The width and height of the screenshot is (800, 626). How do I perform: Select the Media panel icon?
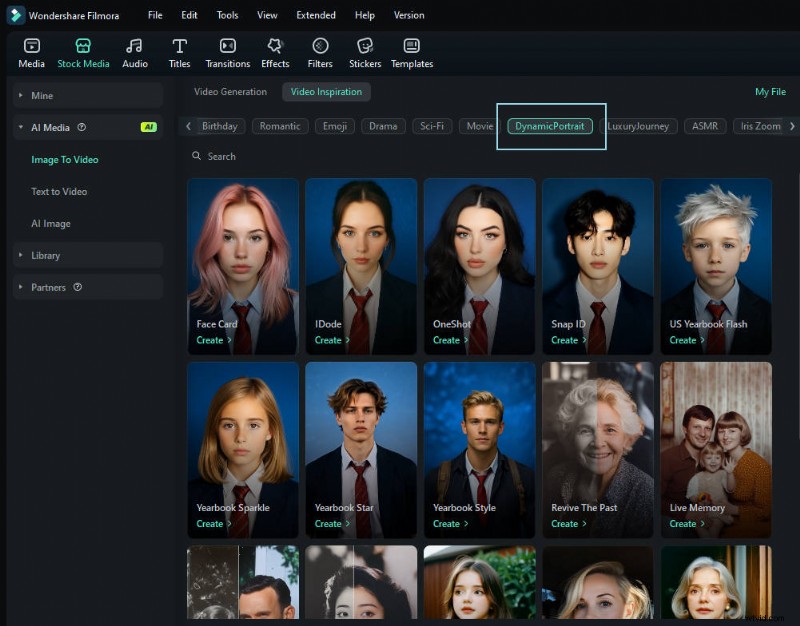point(31,52)
